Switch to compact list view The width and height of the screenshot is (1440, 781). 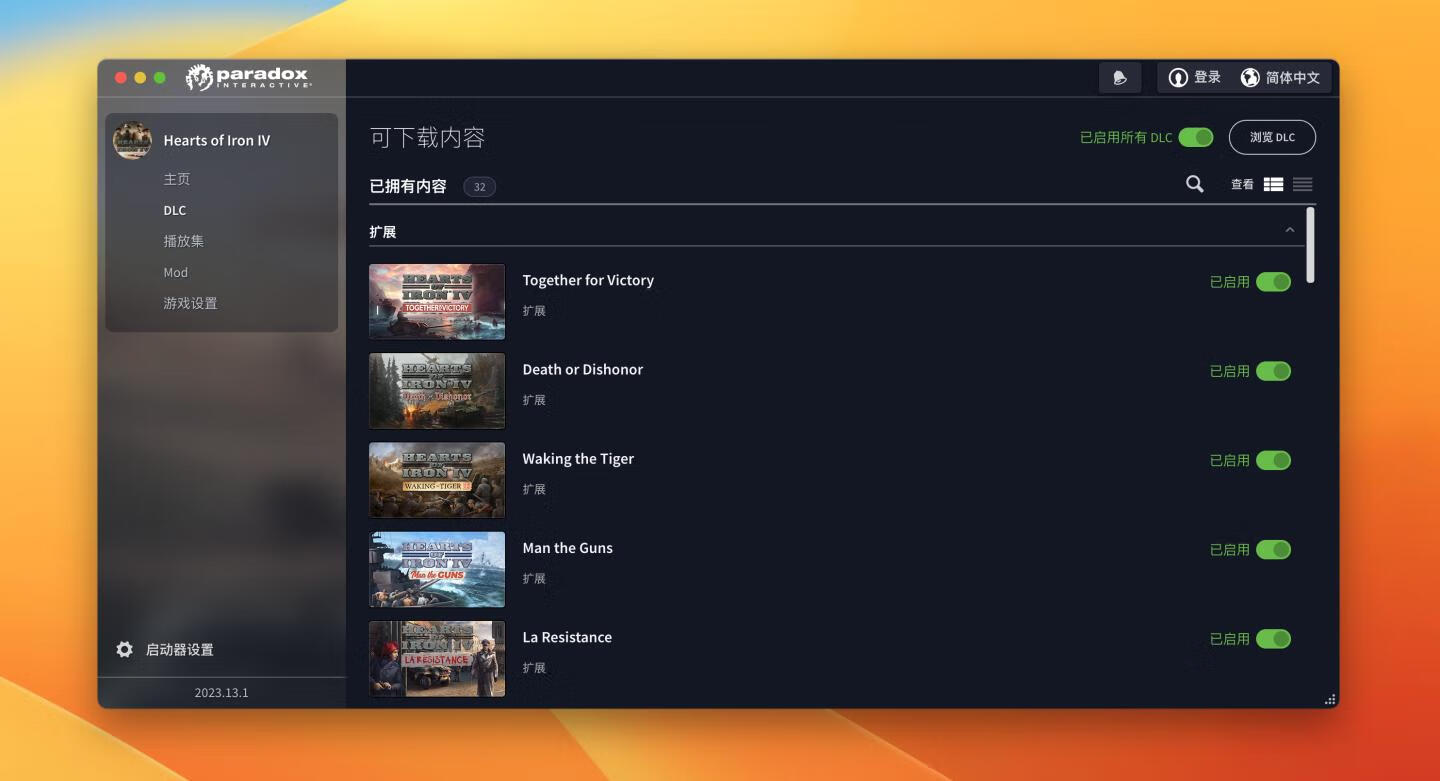[1302, 184]
